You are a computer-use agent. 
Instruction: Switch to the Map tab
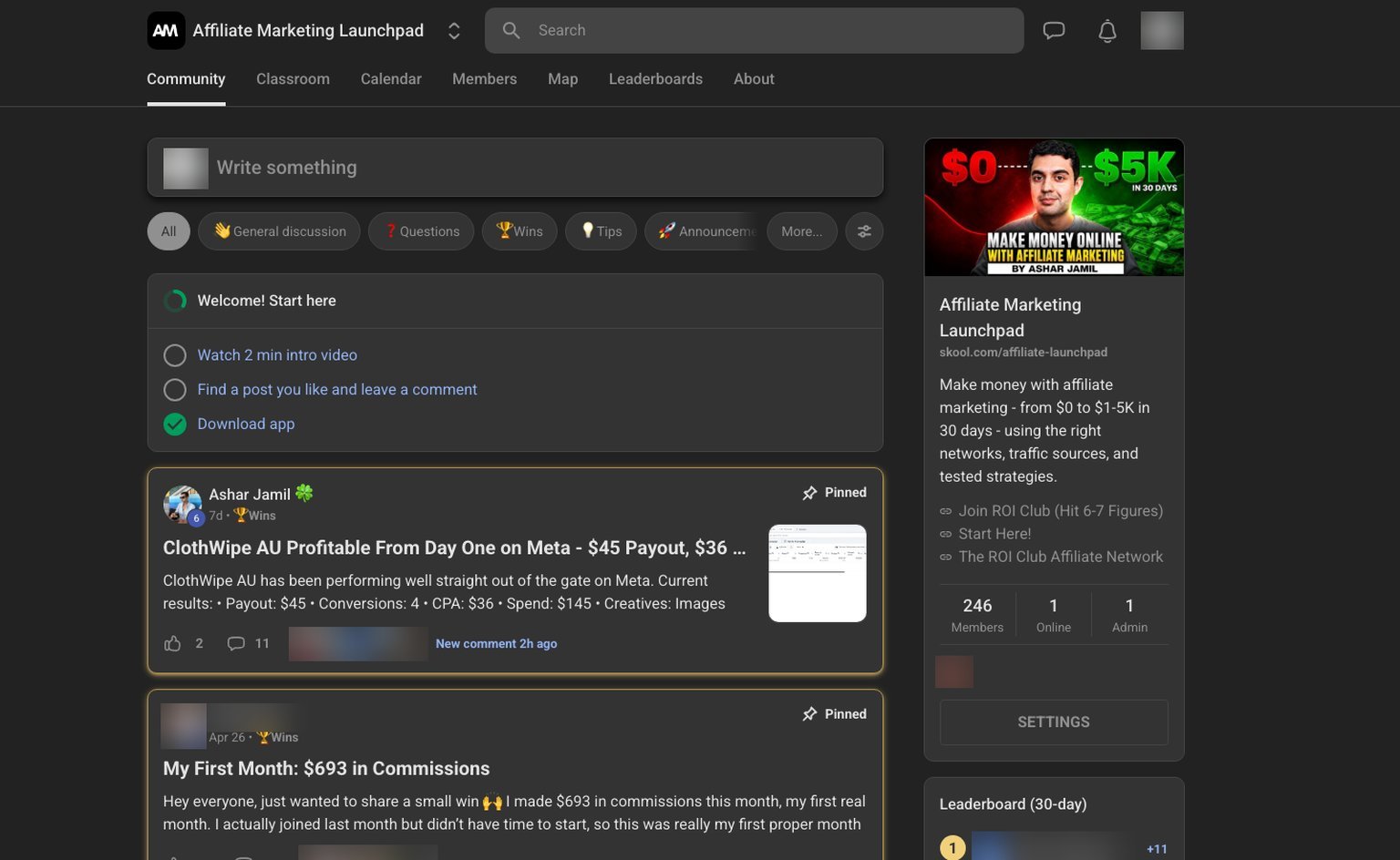[x=562, y=79]
